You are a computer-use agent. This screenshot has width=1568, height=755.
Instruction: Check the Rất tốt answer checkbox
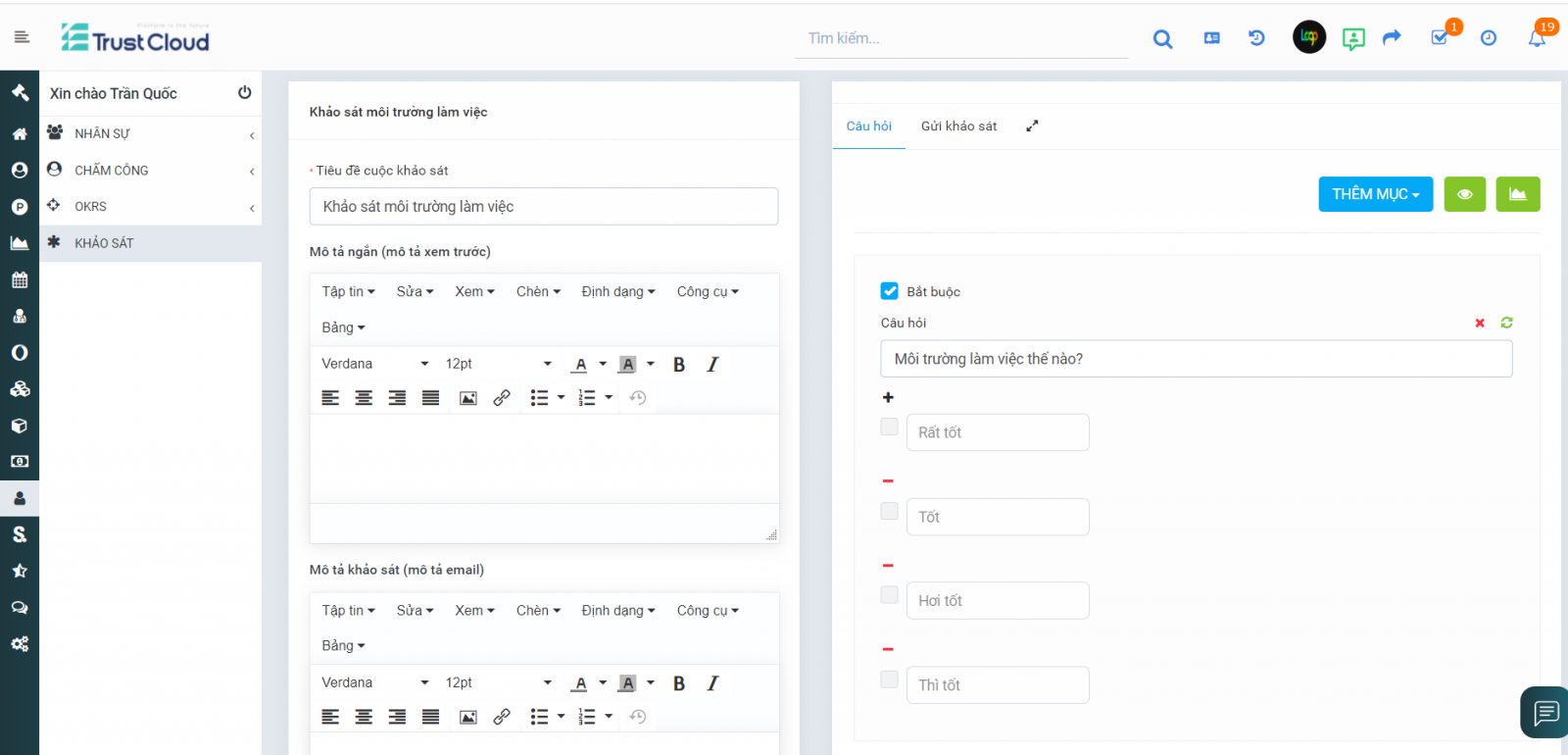coord(890,427)
